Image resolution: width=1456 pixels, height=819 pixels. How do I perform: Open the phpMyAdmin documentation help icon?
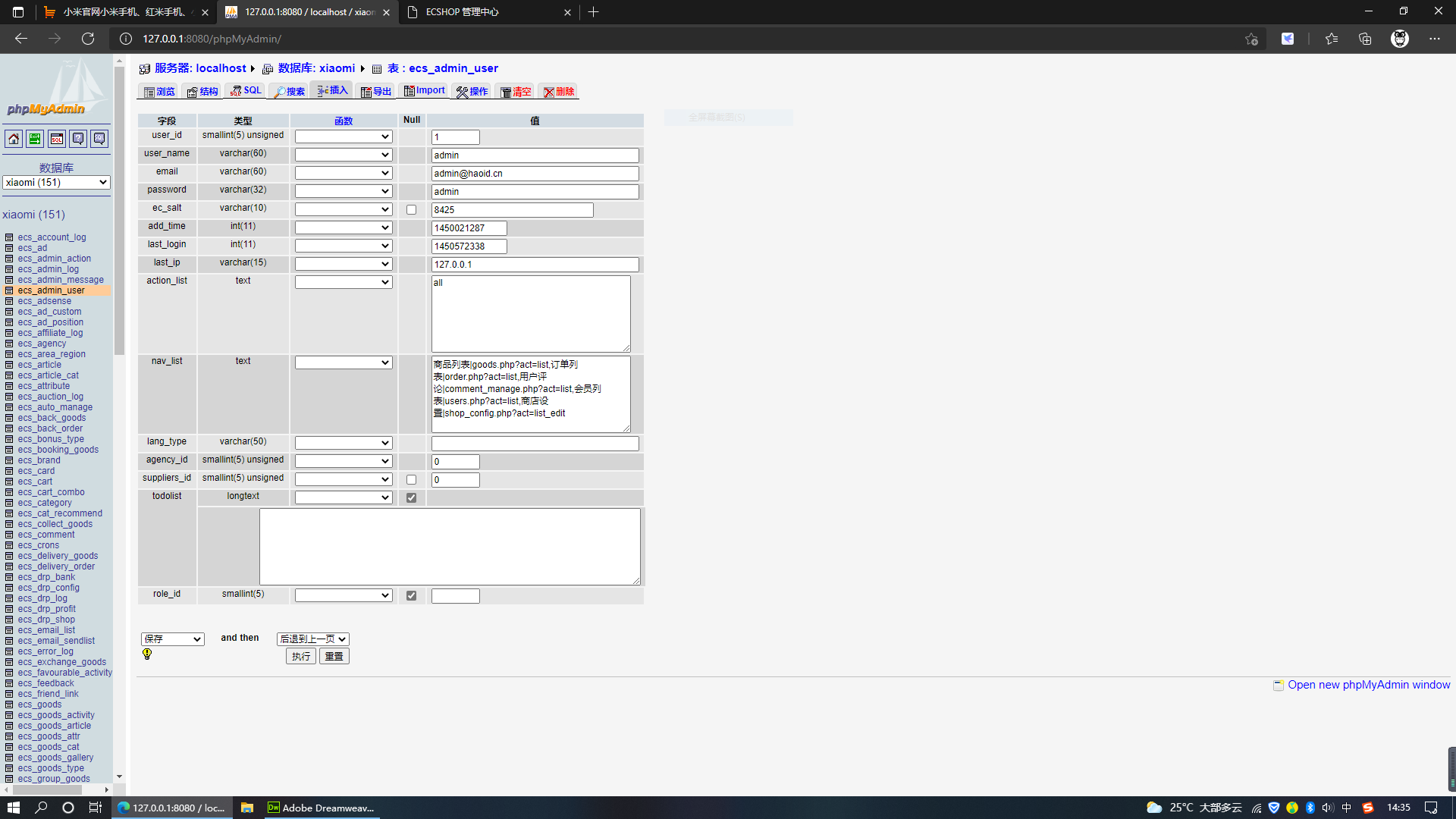[x=78, y=139]
